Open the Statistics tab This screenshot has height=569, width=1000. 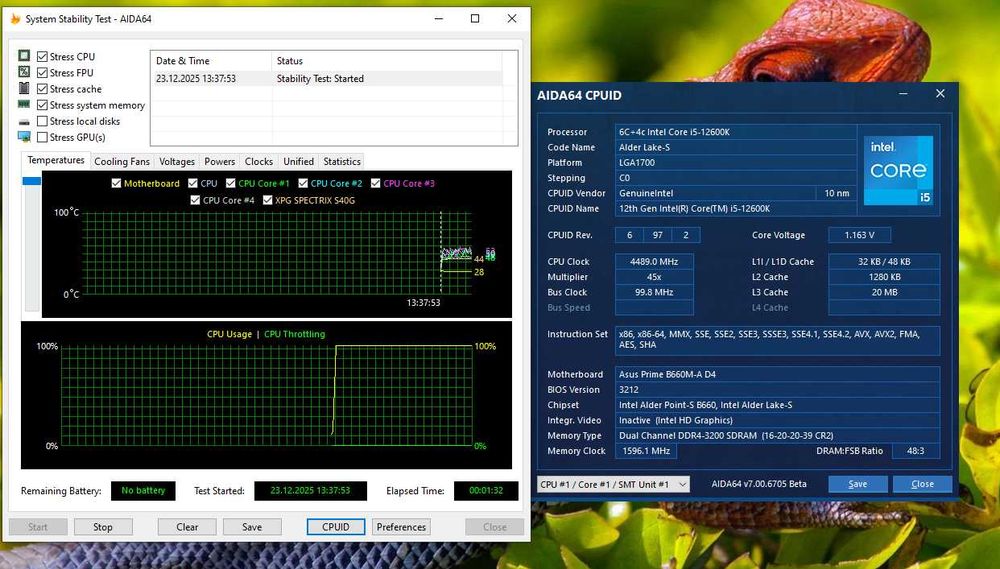point(342,161)
